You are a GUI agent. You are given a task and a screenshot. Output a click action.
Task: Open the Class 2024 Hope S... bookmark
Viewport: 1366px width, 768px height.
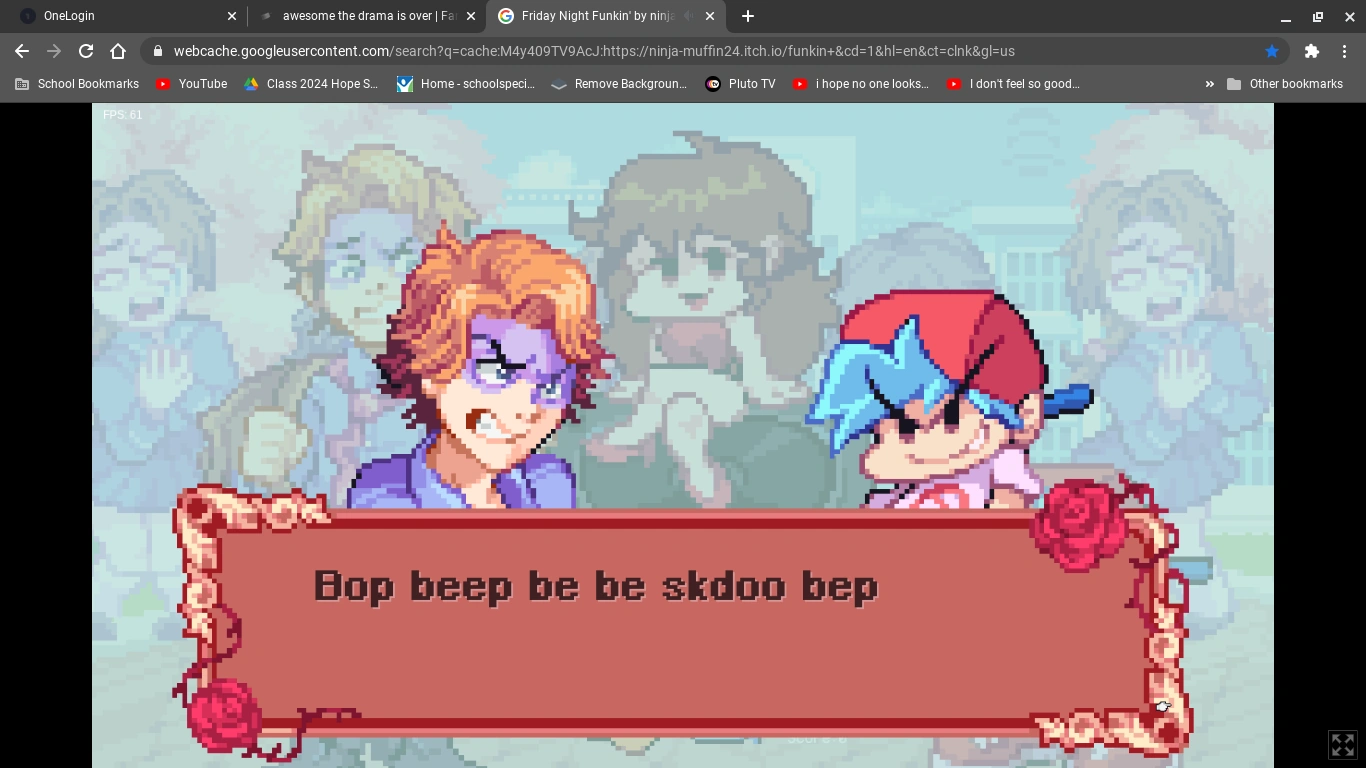[311, 84]
